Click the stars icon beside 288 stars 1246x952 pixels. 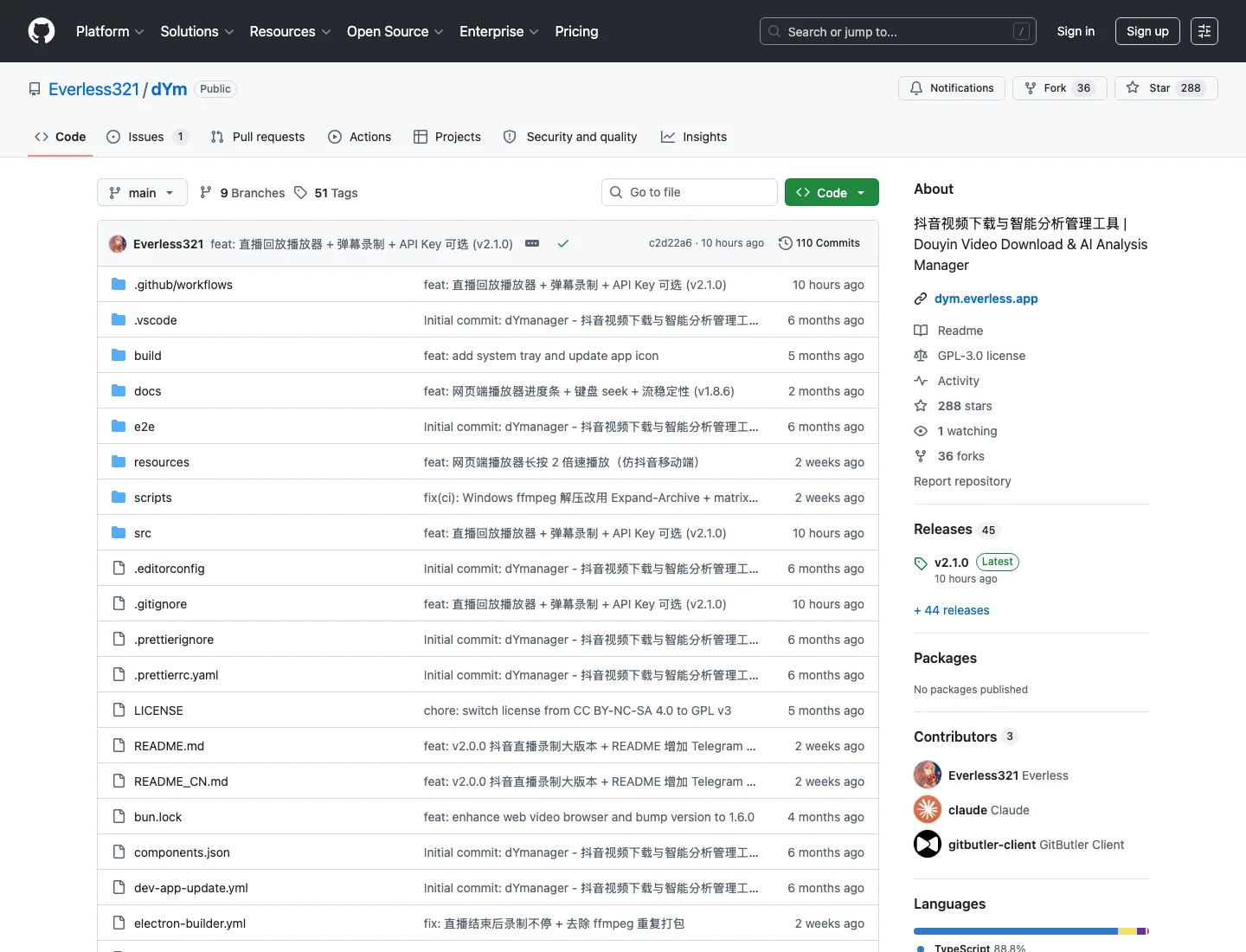921,406
